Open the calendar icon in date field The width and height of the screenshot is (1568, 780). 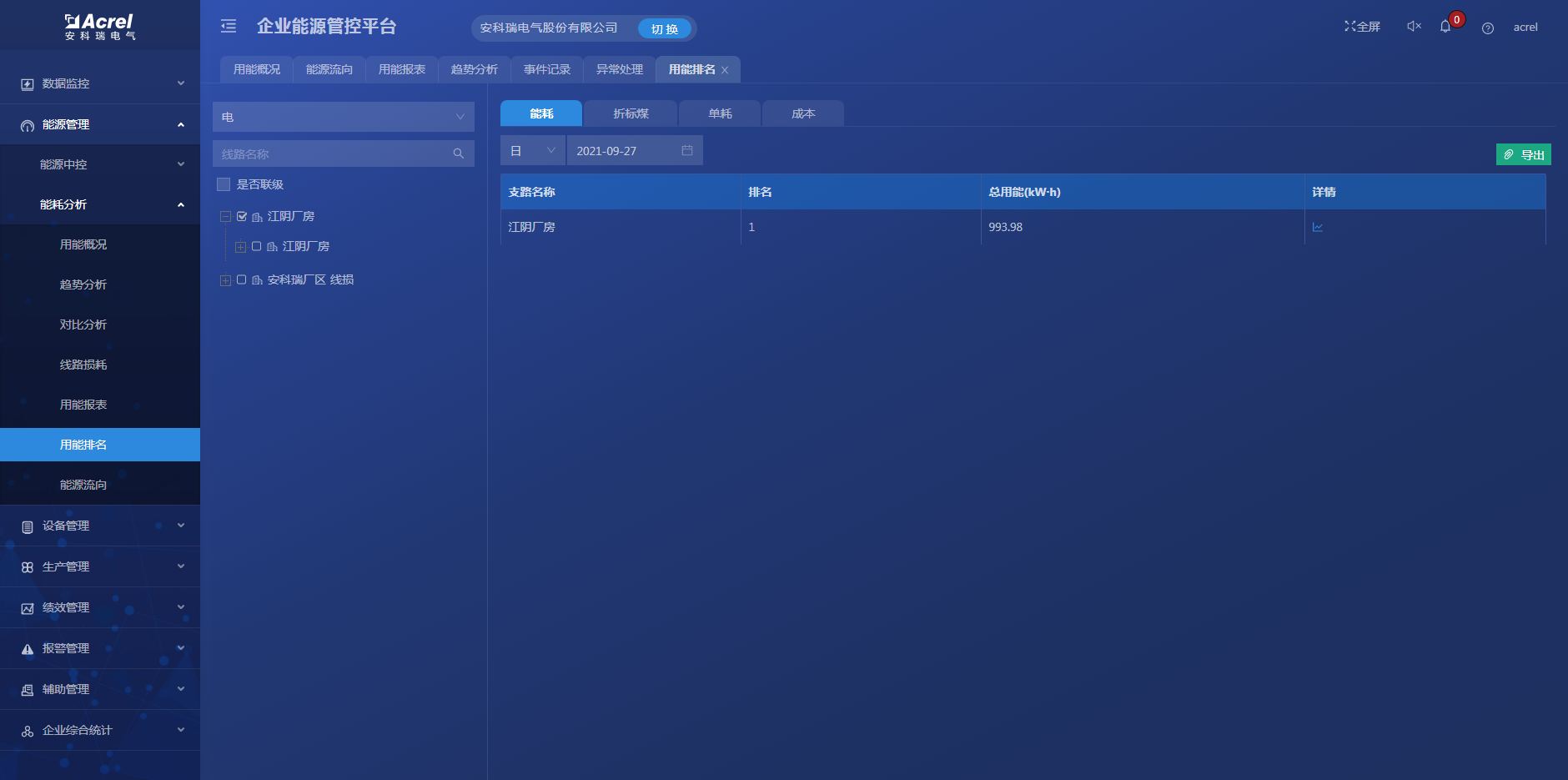click(x=687, y=151)
